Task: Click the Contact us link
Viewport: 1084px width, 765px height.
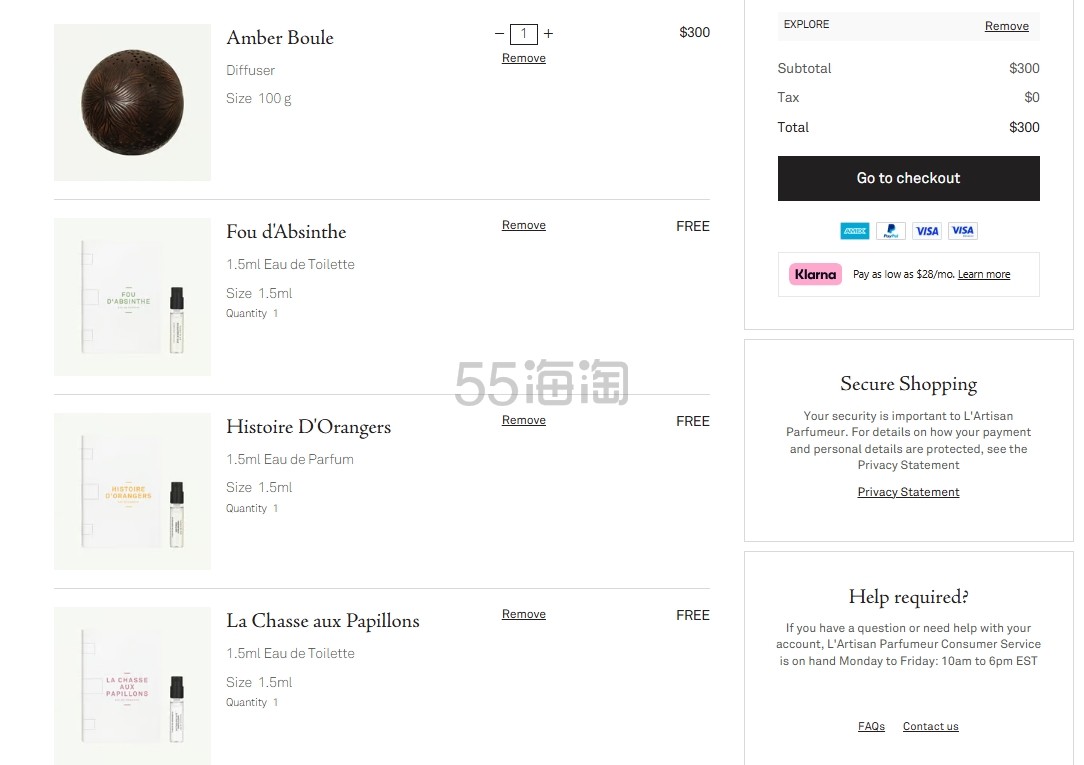Action: coord(930,727)
